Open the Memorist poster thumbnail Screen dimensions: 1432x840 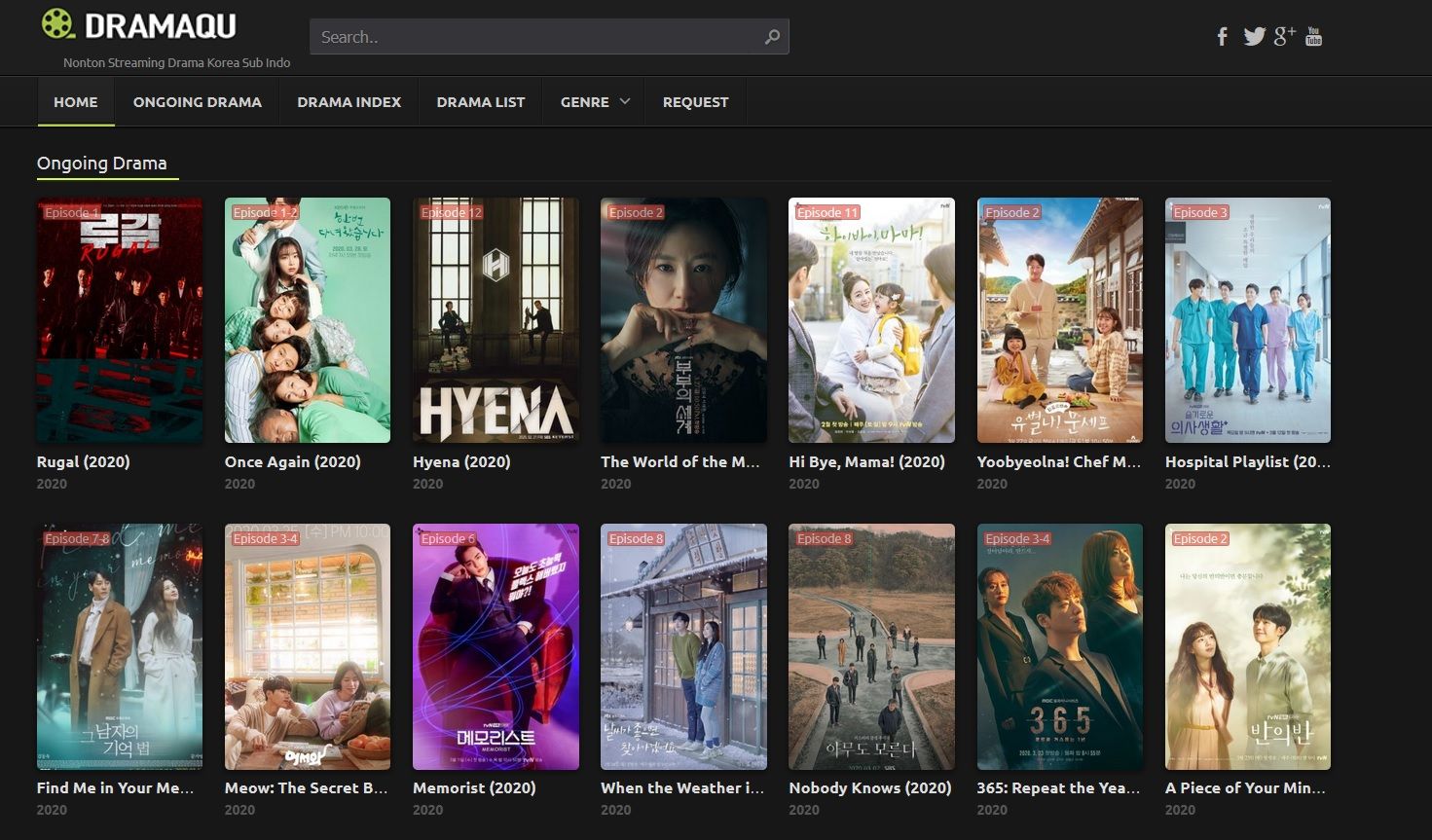[496, 646]
